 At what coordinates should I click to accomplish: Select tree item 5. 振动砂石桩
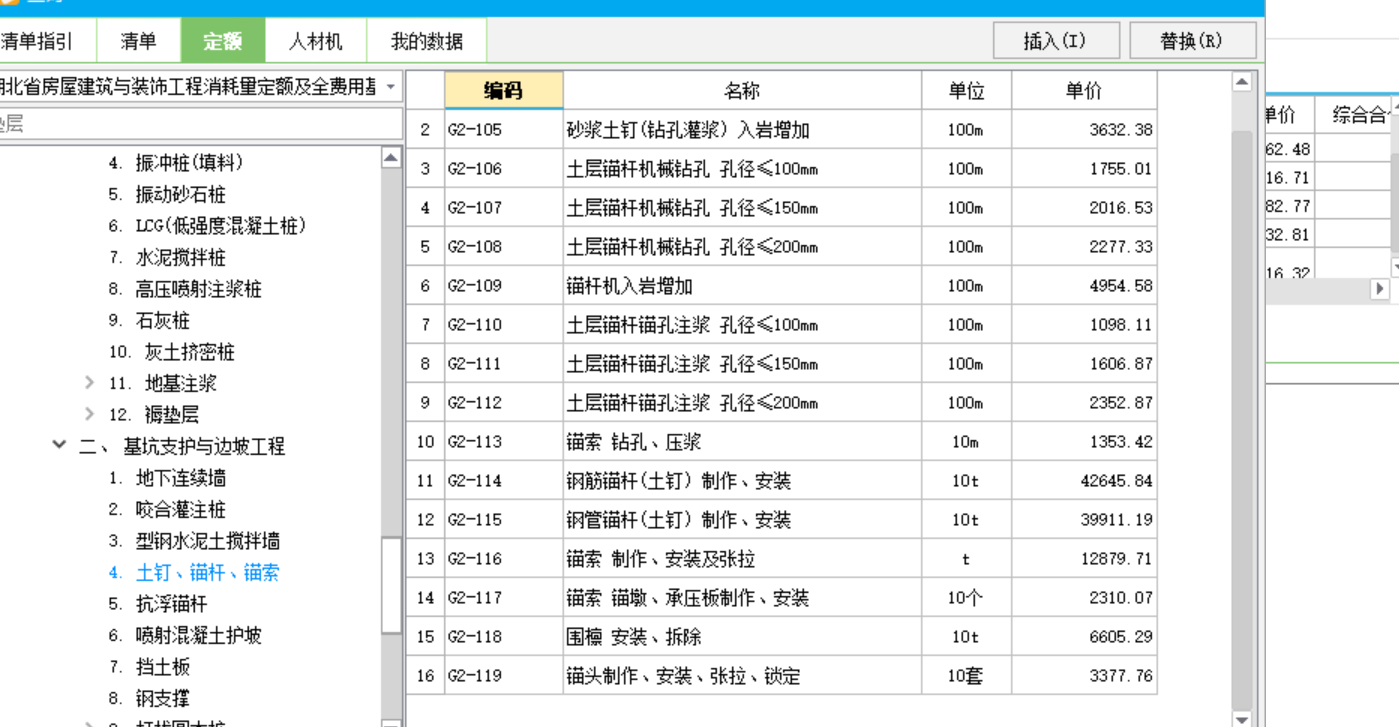point(167,194)
